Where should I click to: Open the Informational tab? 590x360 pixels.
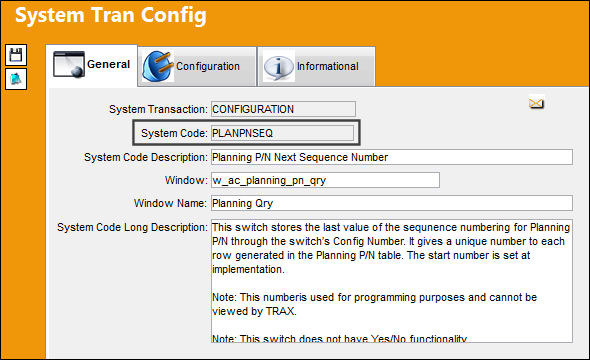pyautogui.click(x=316, y=67)
